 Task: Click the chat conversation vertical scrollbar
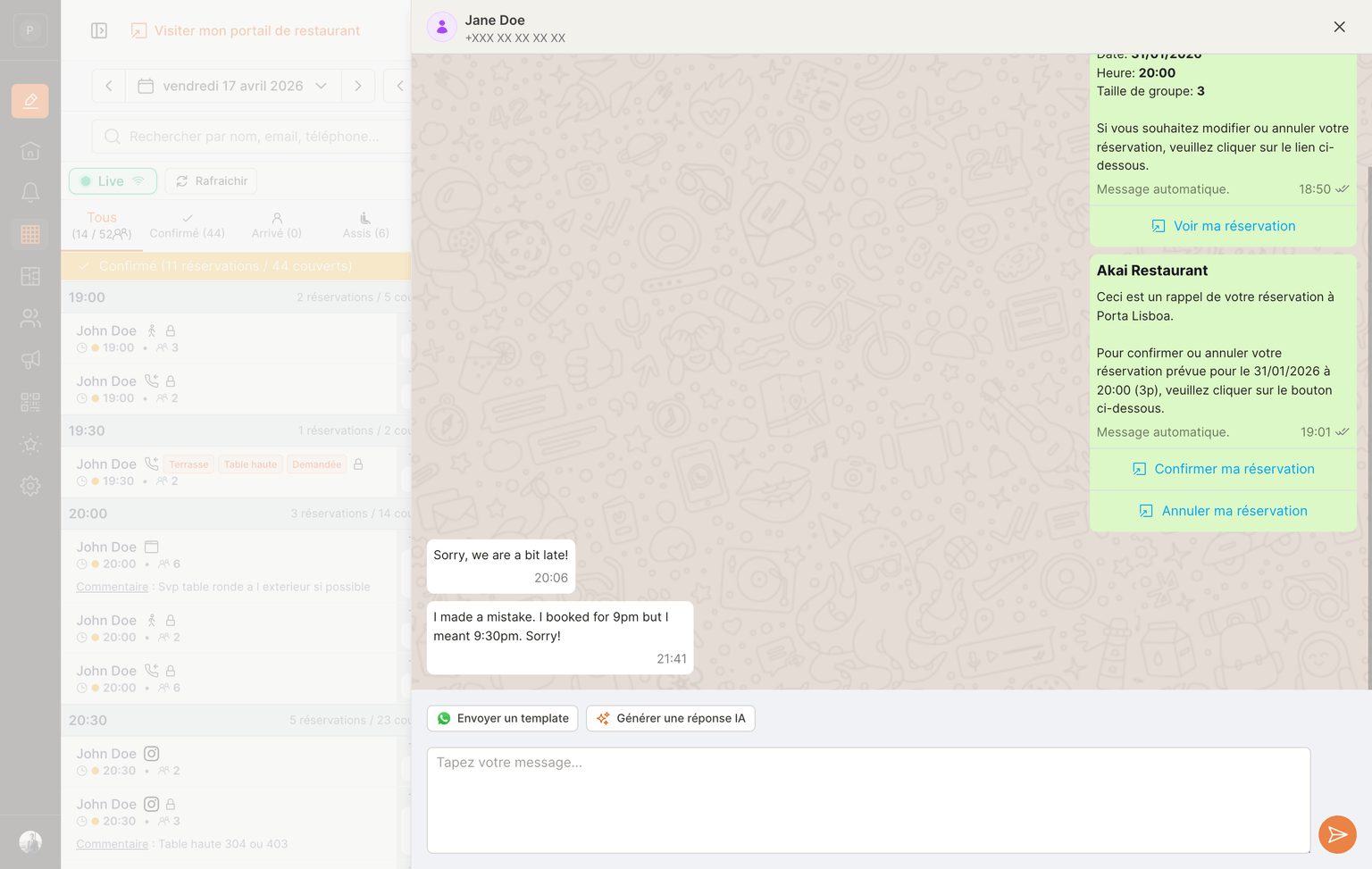(x=1368, y=429)
